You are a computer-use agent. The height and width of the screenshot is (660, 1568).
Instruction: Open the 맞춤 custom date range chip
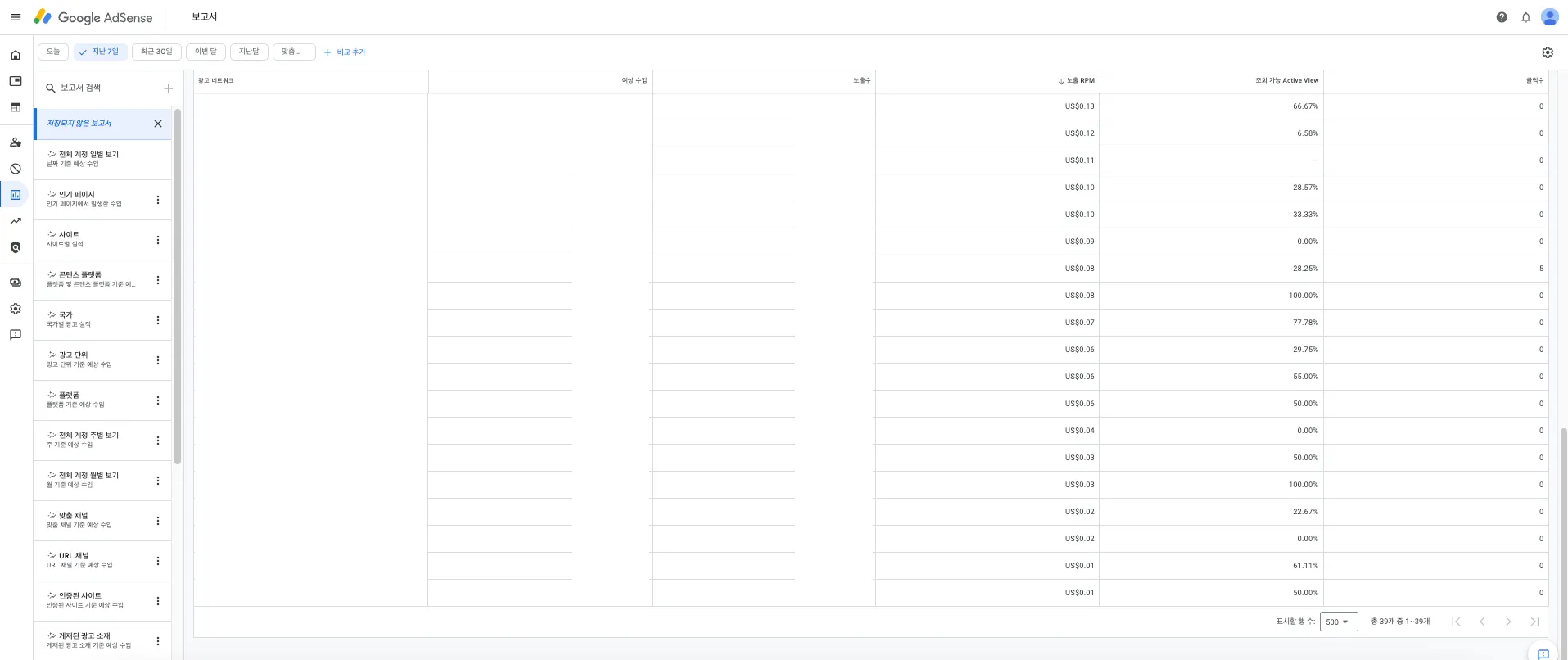point(295,52)
